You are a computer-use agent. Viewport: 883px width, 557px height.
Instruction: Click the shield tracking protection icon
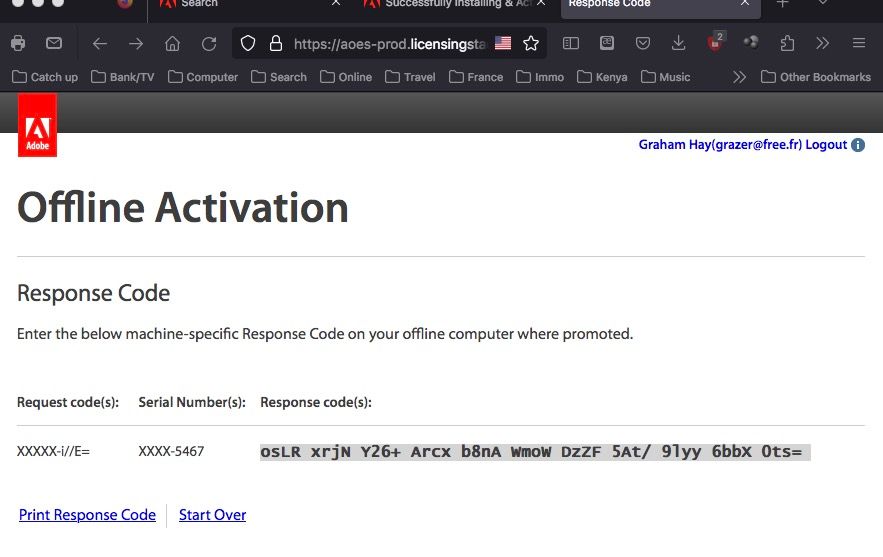[248, 43]
